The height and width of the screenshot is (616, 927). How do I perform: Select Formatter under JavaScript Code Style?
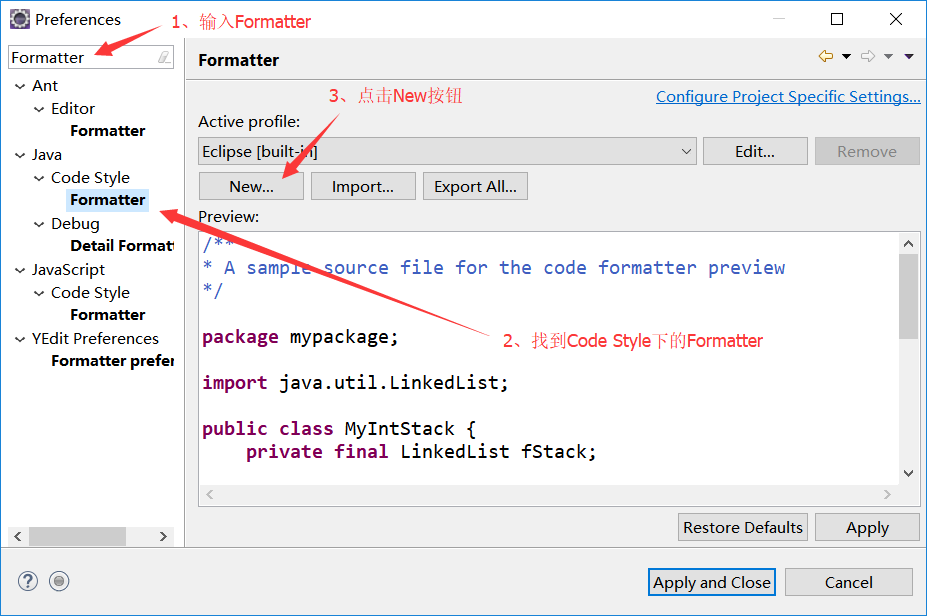tap(108, 315)
